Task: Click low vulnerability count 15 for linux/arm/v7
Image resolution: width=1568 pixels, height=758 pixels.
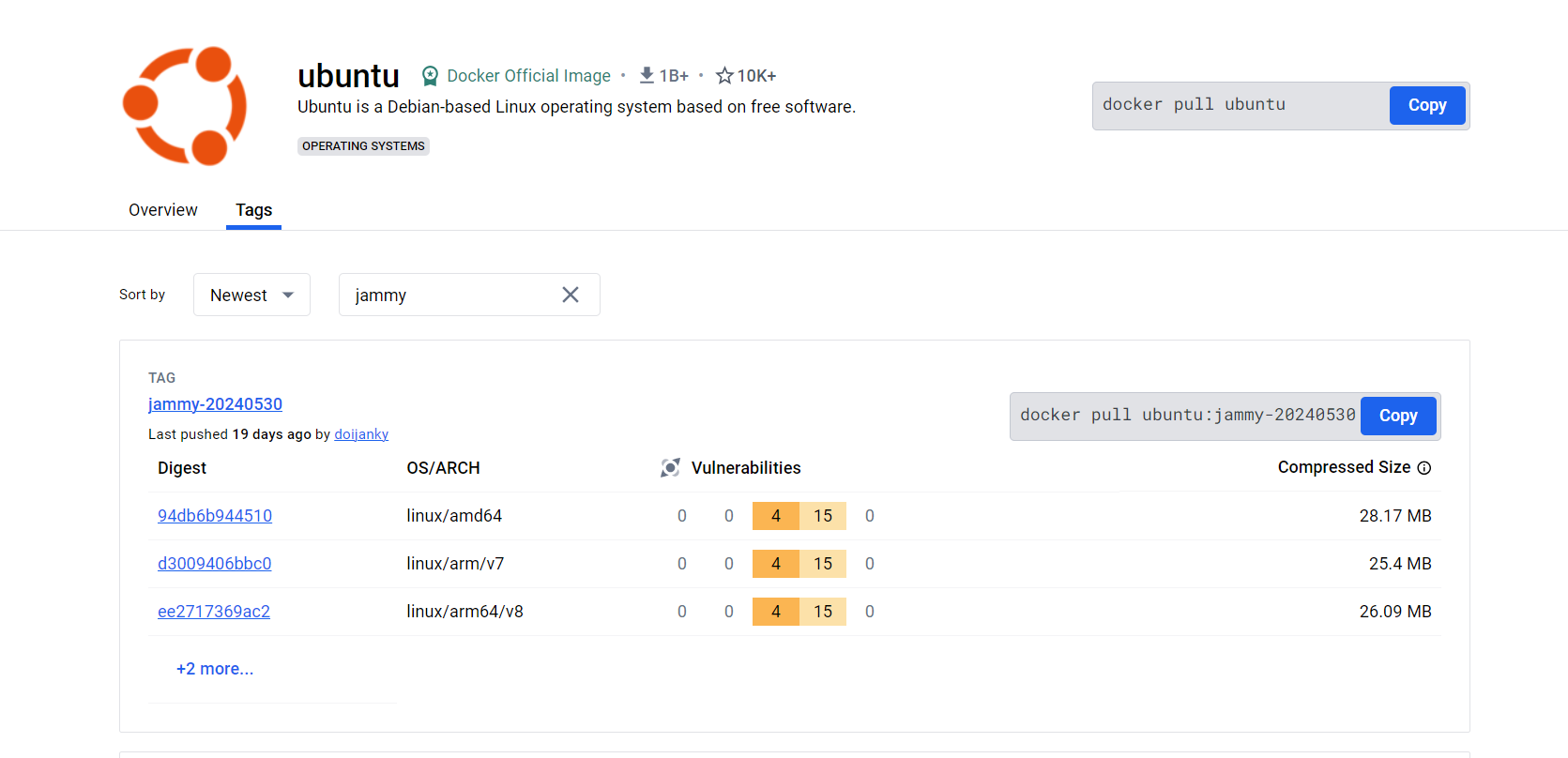Action: coord(823,564)
